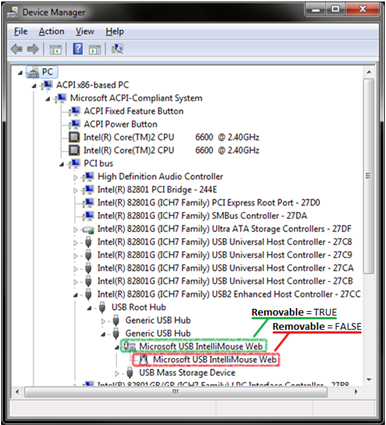Click the first Intel Core2 CPU icon
This screenshot has width=386, height=425.
pyautogui.click(x=74, y=137)
